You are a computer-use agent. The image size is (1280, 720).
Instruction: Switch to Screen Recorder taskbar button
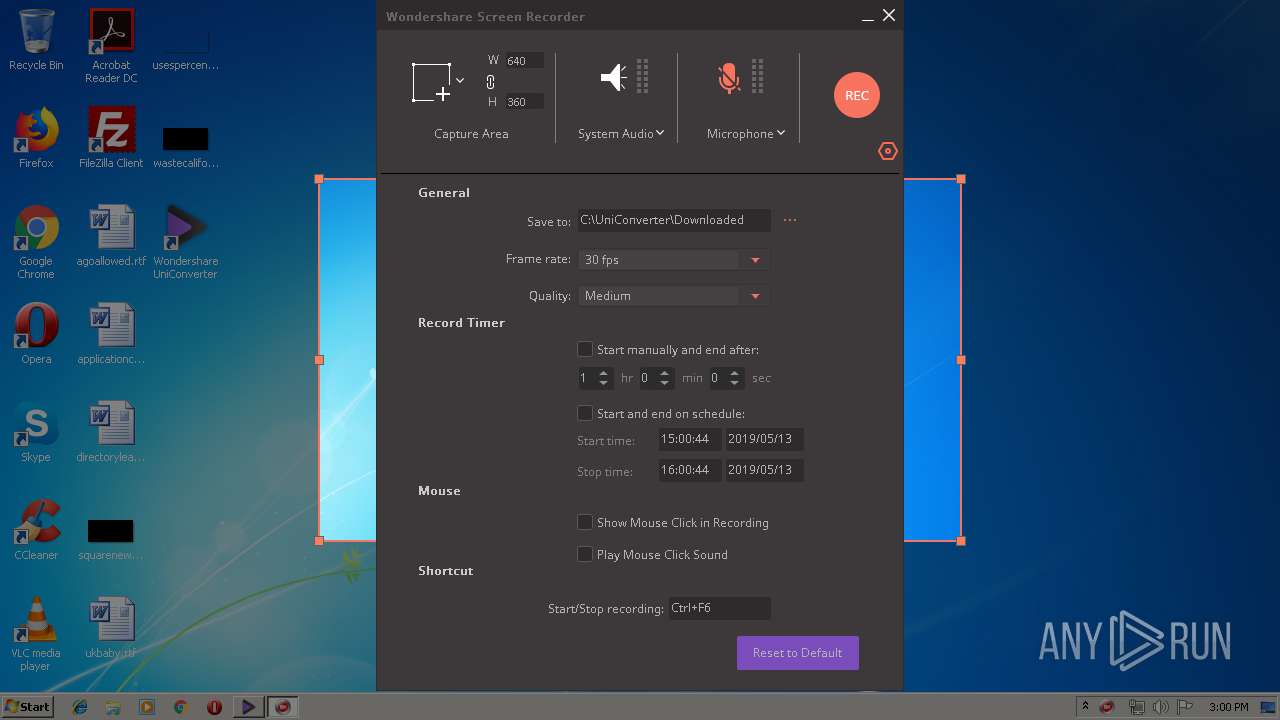coord(283,707)
